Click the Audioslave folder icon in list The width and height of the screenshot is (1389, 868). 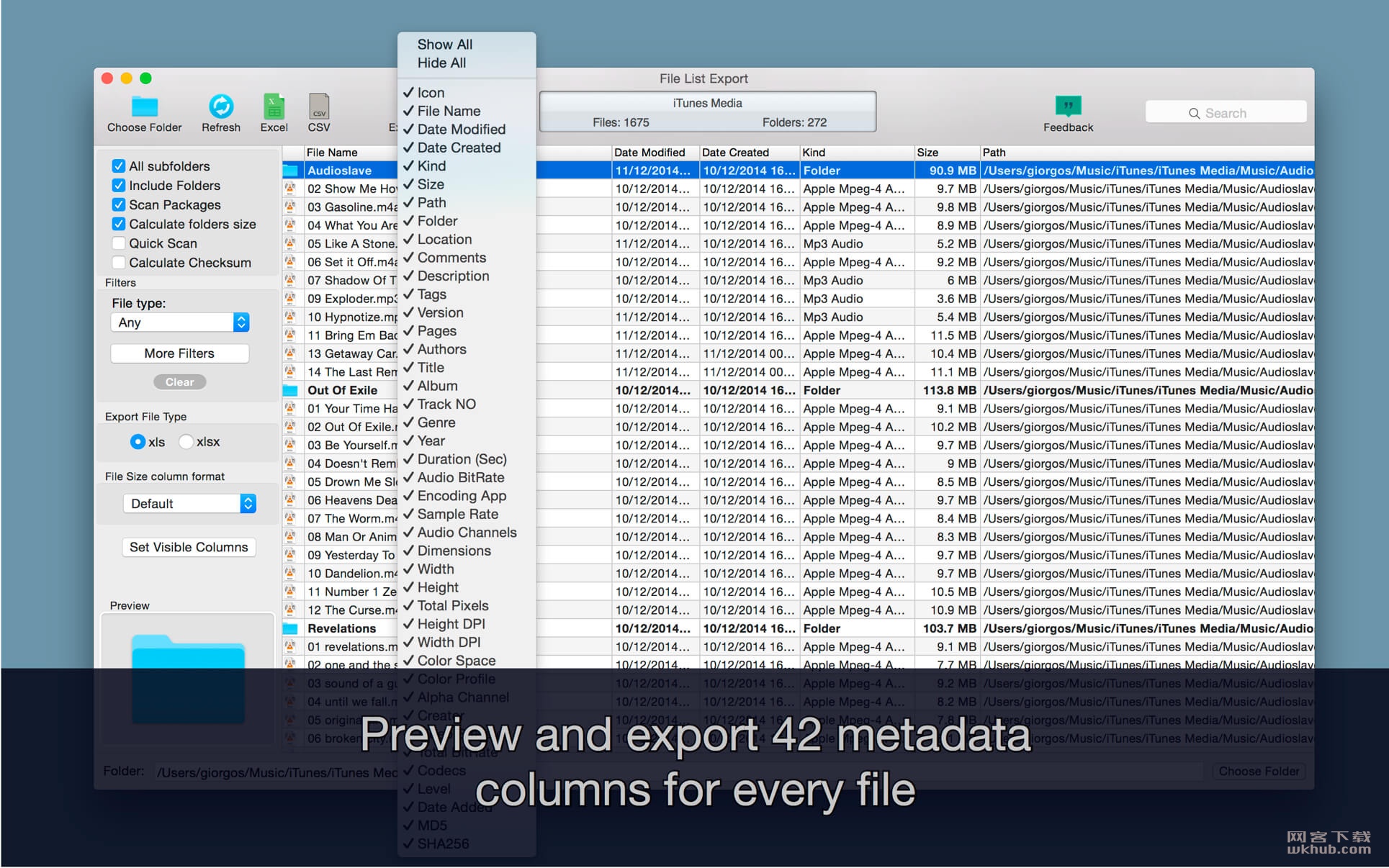pyautogui.click(x=290, y=171)
